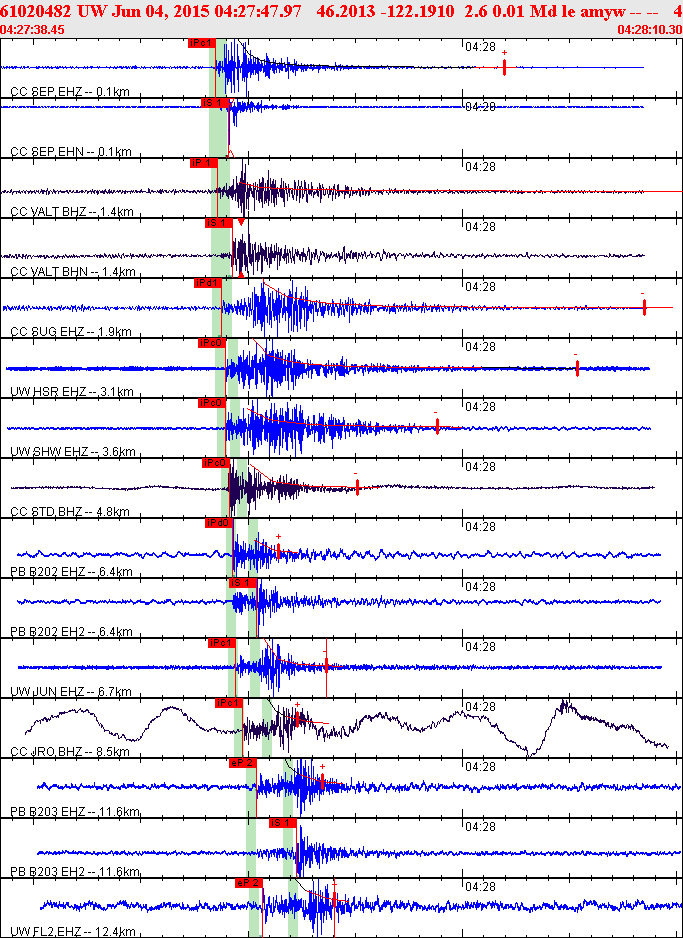The height and width of the screenshot is (938, 683).
Task: Click the window start time 04:27:38.45
Action: point(32,29)
